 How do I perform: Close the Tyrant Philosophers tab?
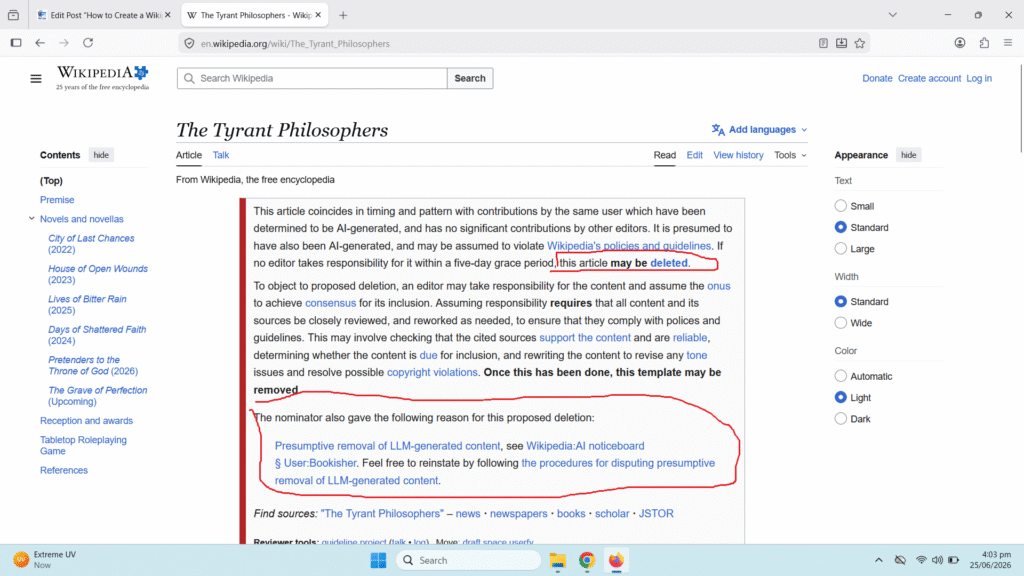tap(318, 14)
